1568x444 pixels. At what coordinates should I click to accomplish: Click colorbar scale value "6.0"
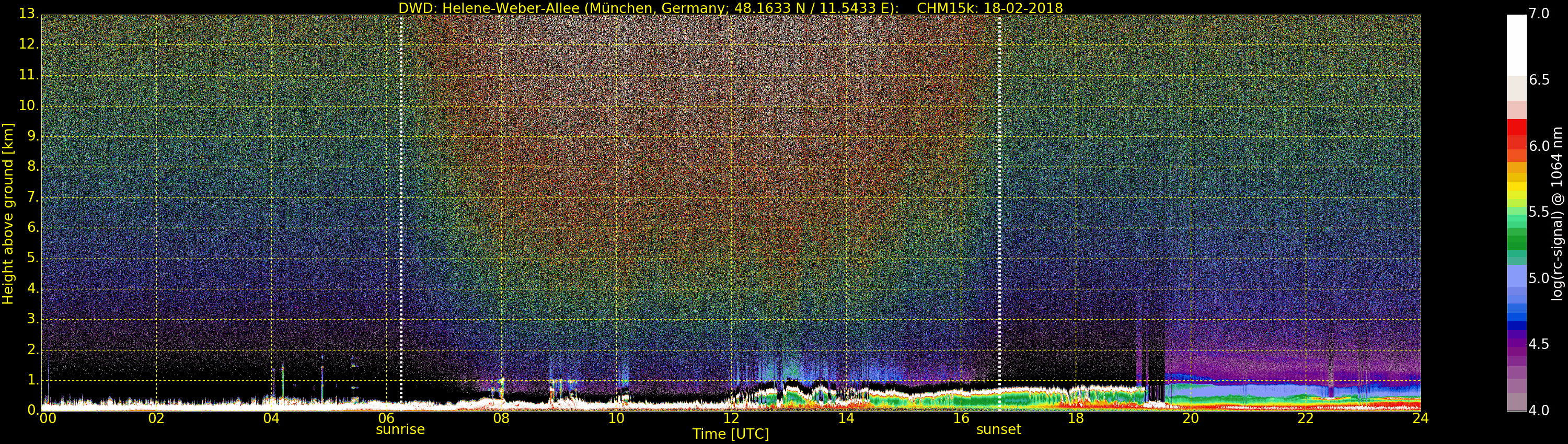pos(1539,147)
